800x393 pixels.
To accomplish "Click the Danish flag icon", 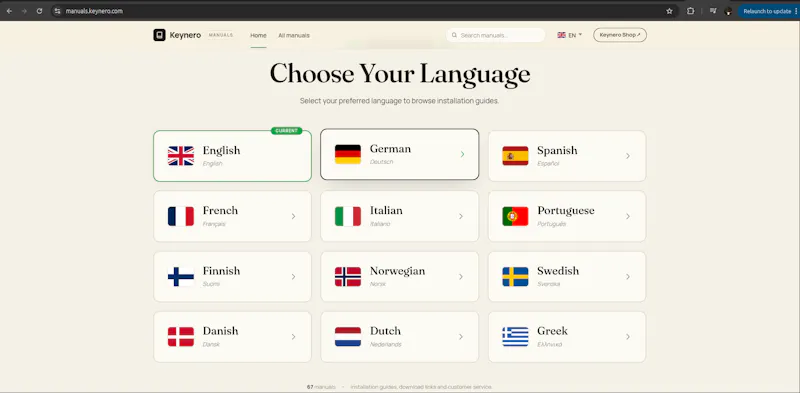I will (x=181, y=337).
